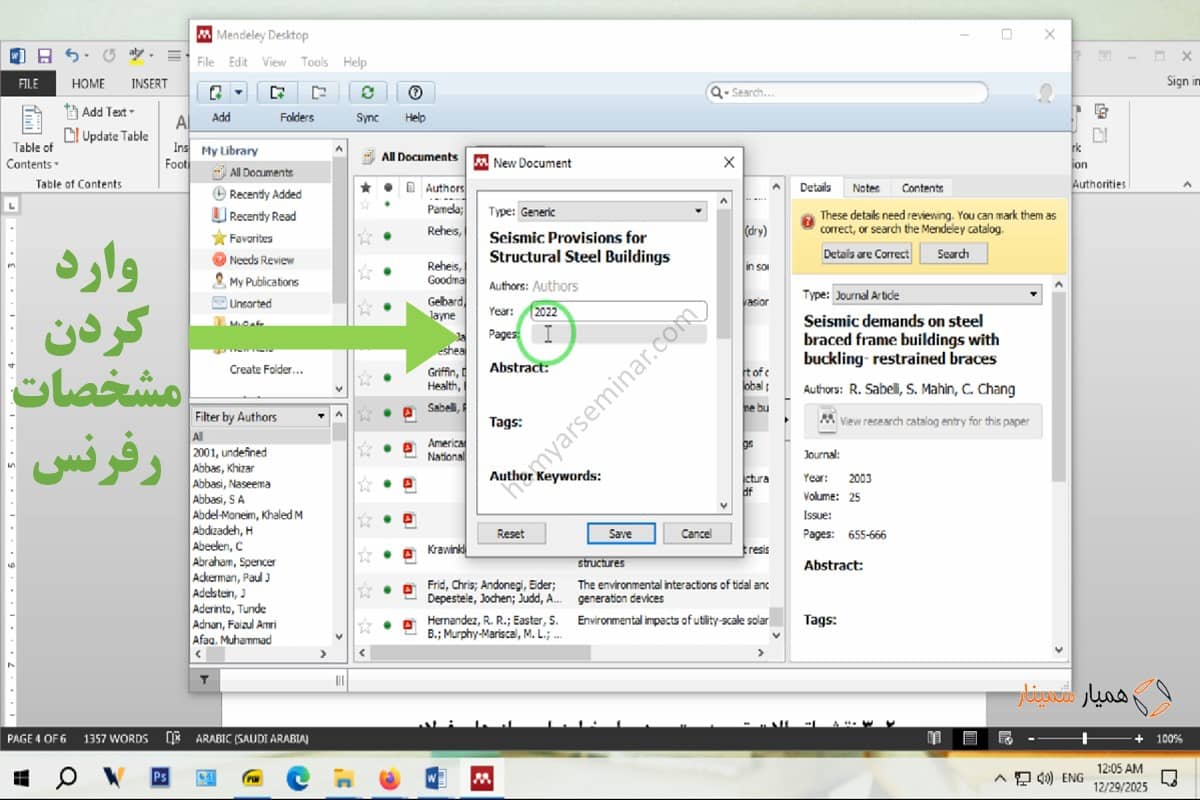Toggle read/unread dot for the Gelbard row
This screenshot has width=1200, height=800.
[387, 307]
